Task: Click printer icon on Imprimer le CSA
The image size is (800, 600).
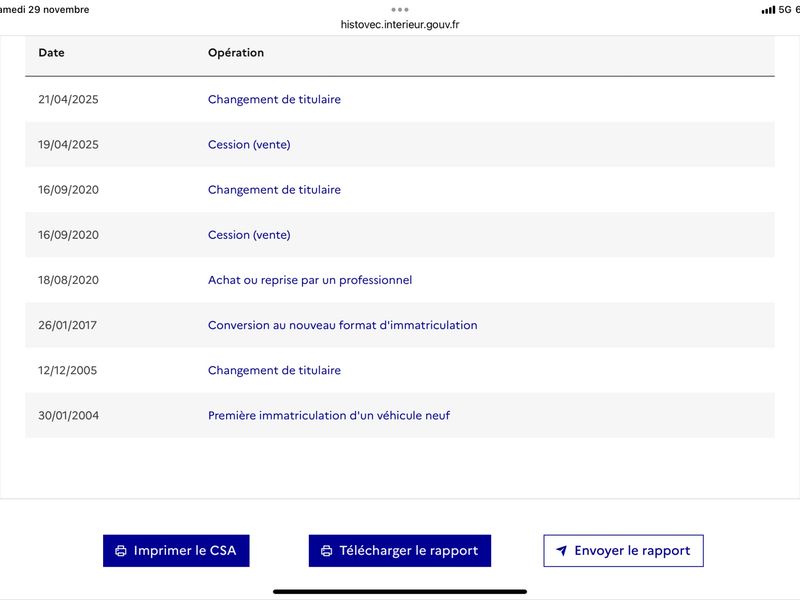Action: click(121, 551)
